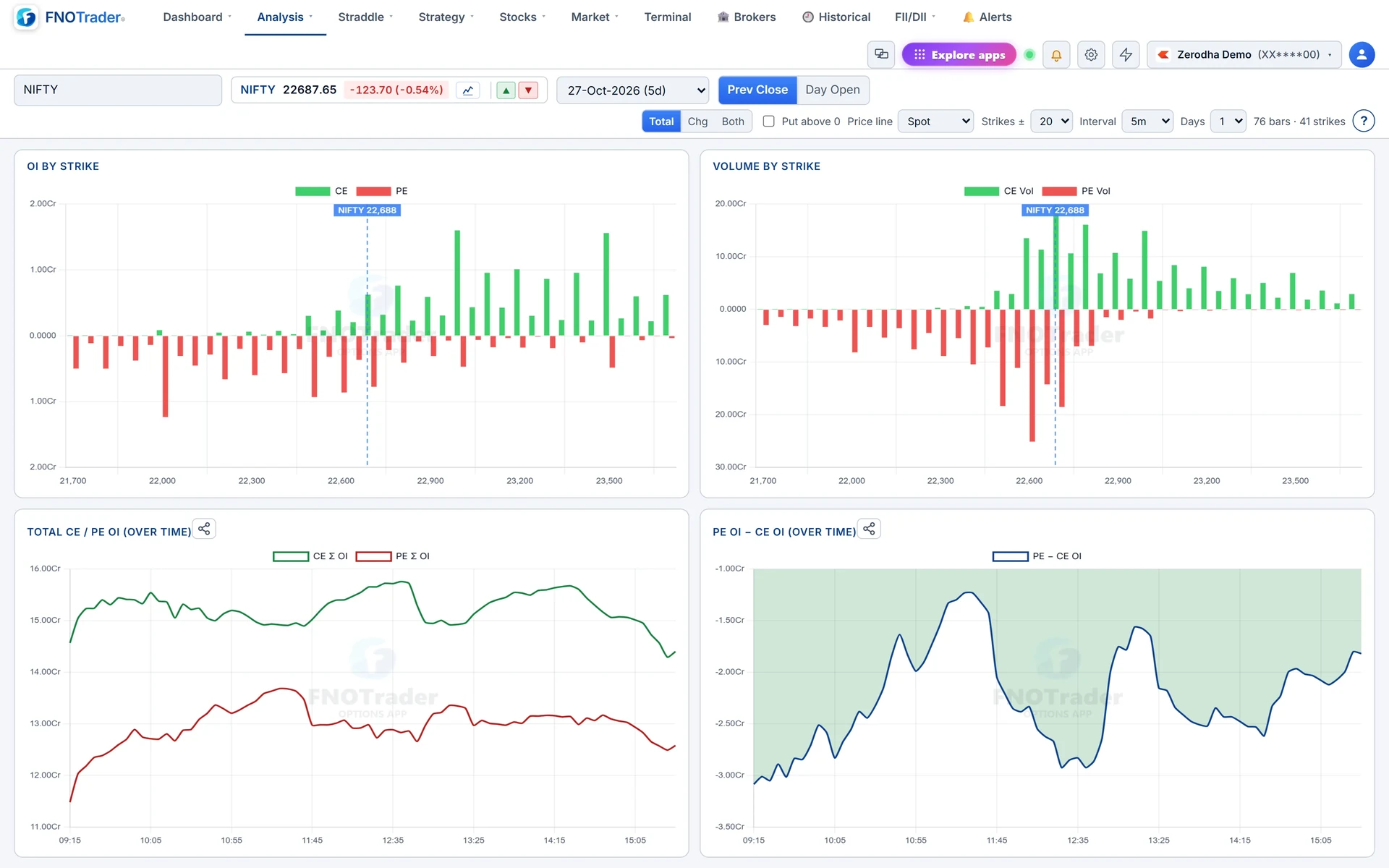
Task: Click the NIFTY 22687.65 quote text
Action: [289, 90]
